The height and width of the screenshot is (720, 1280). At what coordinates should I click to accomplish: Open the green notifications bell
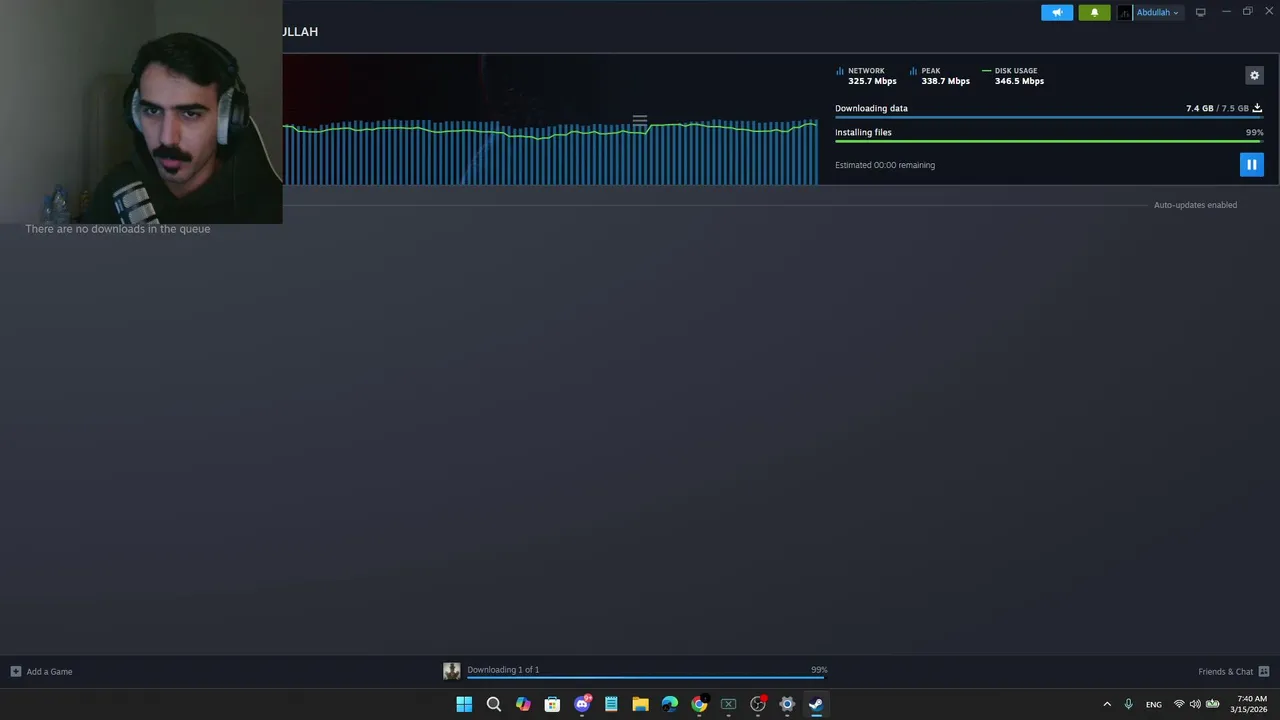(1094, 12)
